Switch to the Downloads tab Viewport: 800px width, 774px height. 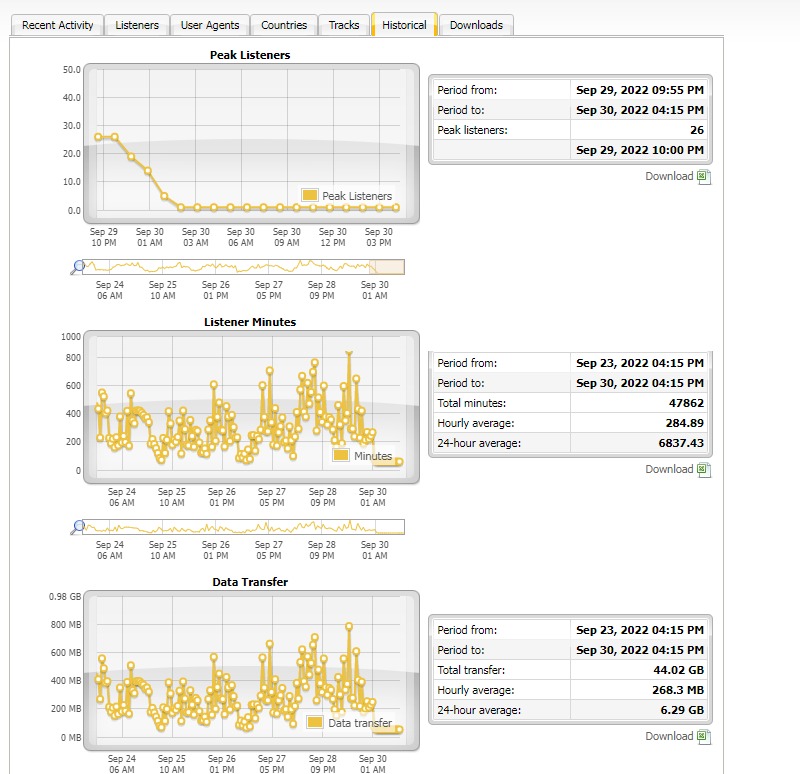pos(476,25)
